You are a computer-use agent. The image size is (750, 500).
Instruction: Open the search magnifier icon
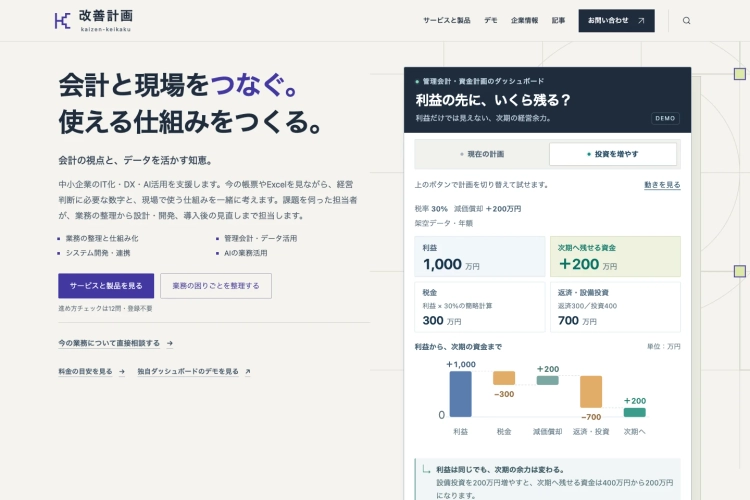[x=686, y=21]
